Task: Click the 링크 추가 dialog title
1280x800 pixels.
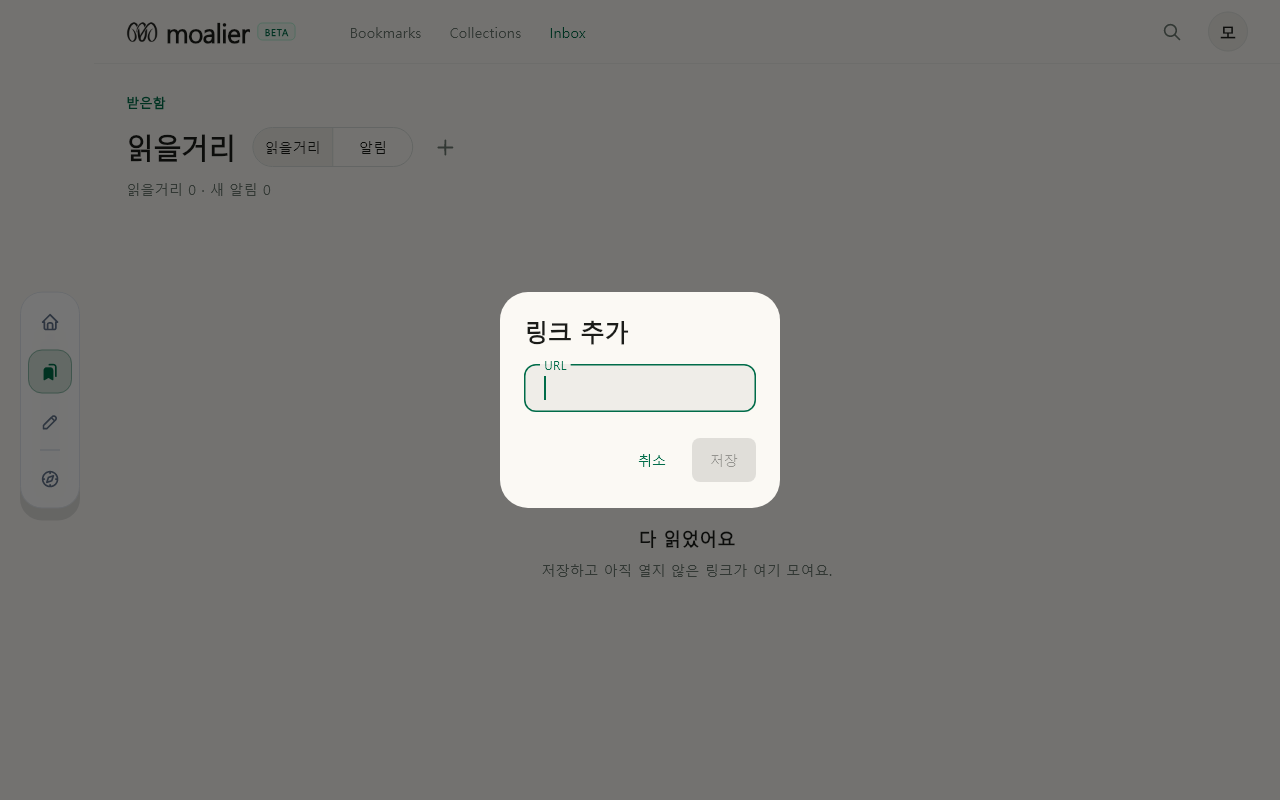Action: pyautogui.click(x=576, y=332)
